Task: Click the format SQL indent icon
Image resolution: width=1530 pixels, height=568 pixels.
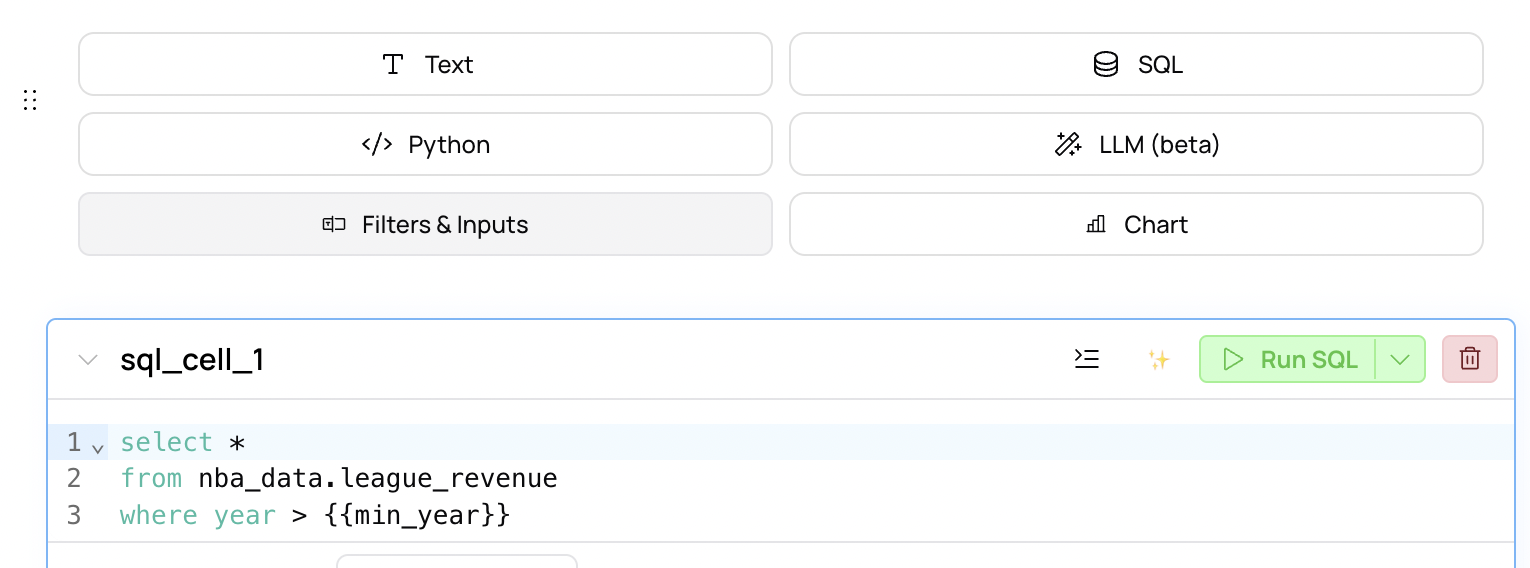Action: pyautogui.click(x=1087, y=359)
